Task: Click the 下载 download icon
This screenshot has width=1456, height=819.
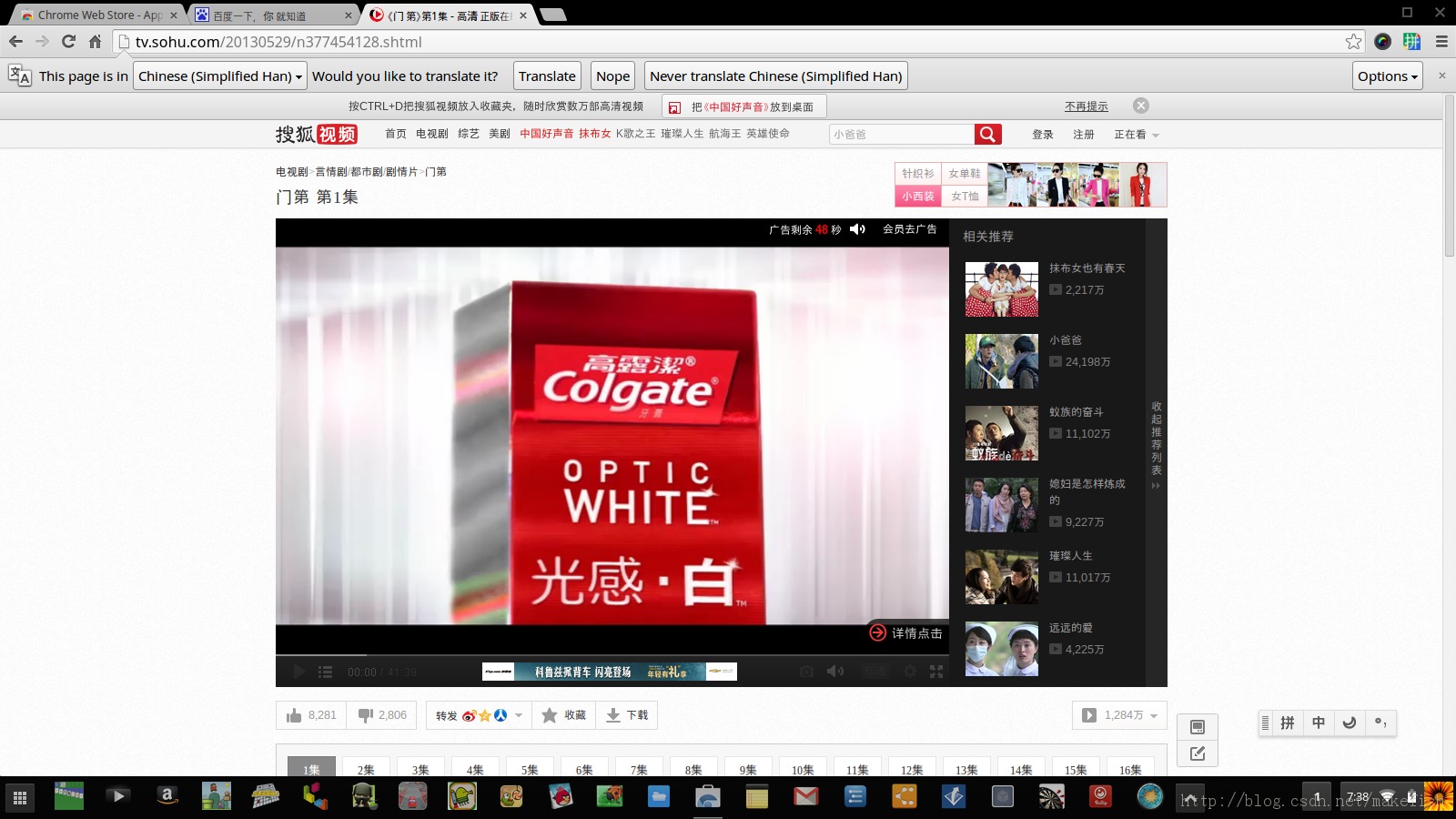Action: pyautogui.click(x=613, y=715)
